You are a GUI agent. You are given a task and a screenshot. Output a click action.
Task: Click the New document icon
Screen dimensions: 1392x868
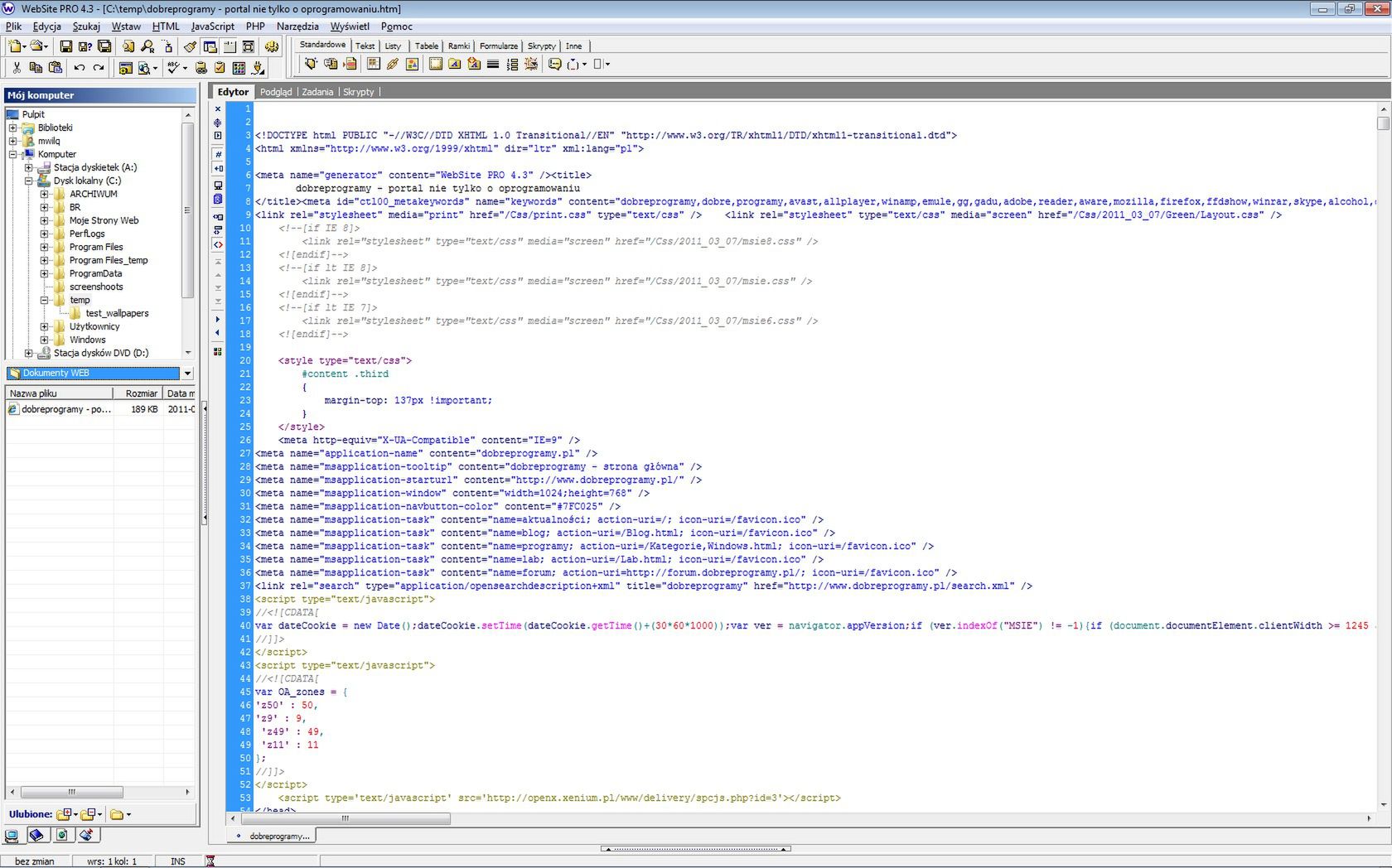coord(14,46)
